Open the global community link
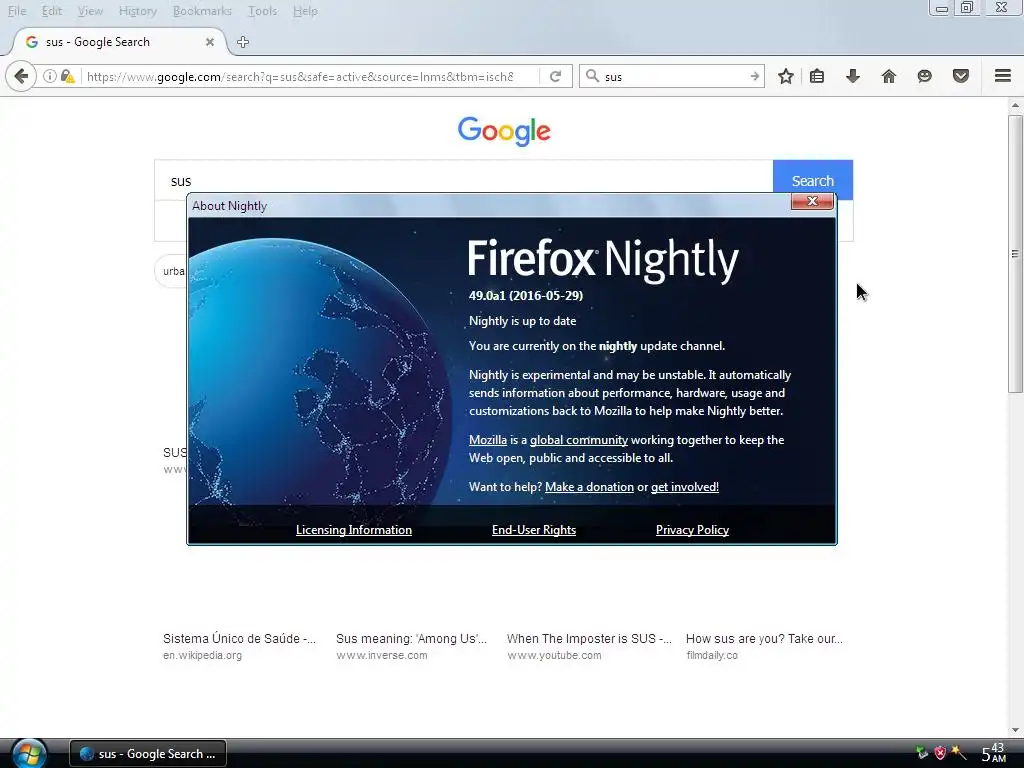This screenshot has height=768, width=1024. [579, 440]
